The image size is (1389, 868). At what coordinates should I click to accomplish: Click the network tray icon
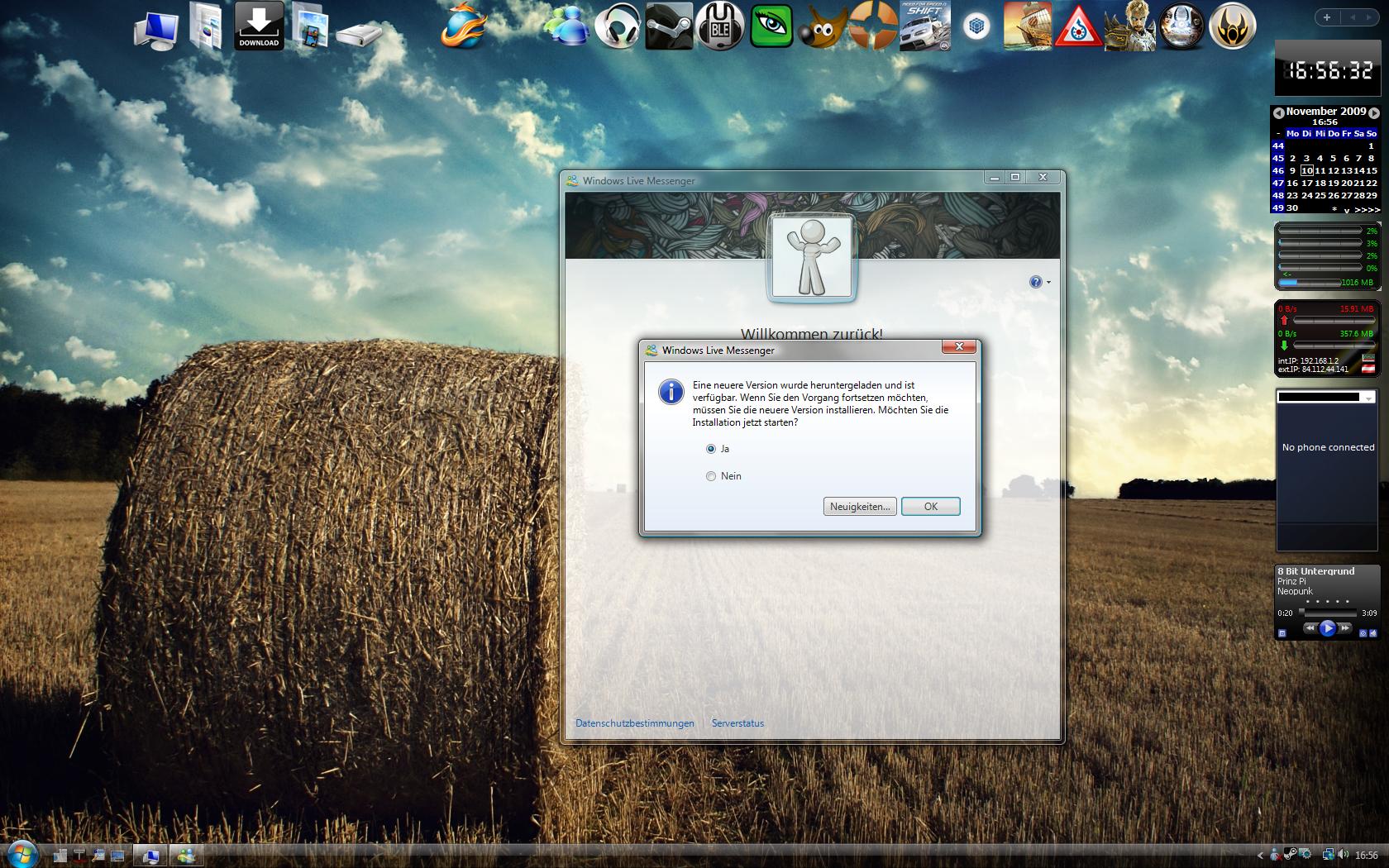(x=1328, y=855)
